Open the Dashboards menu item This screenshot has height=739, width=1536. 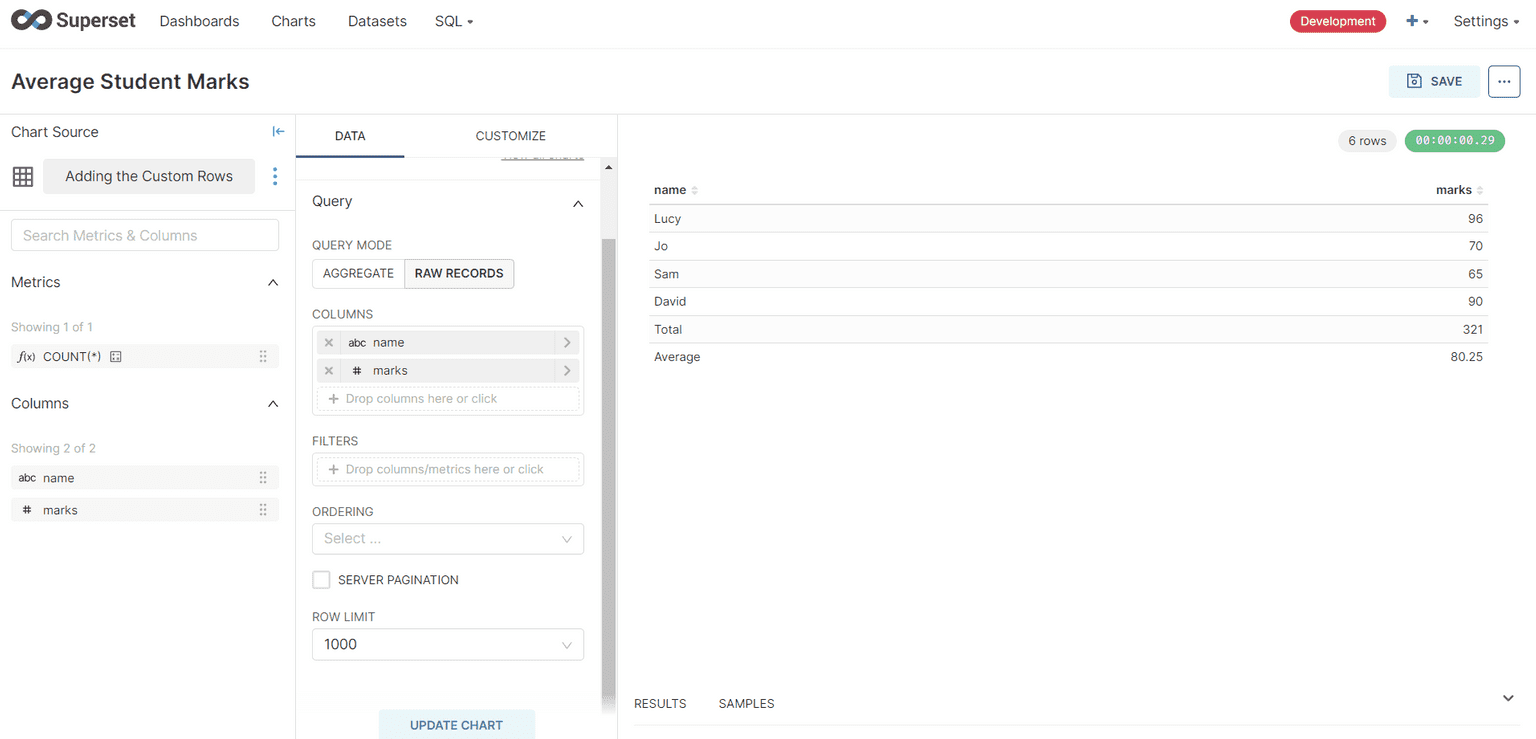pyautogui.click(x=199, y=21)
